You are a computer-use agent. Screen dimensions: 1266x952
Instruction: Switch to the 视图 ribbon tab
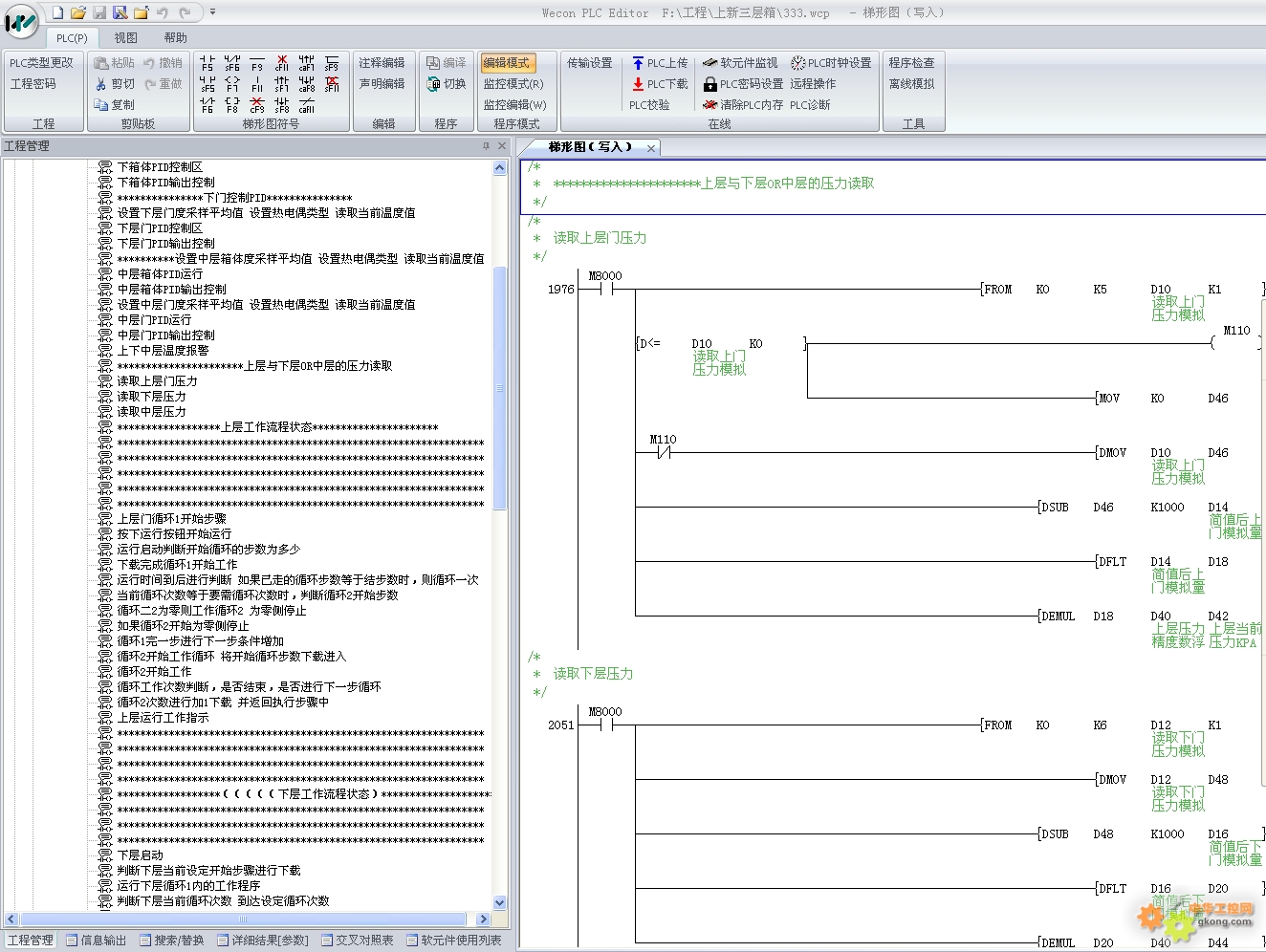click(126, 38)
